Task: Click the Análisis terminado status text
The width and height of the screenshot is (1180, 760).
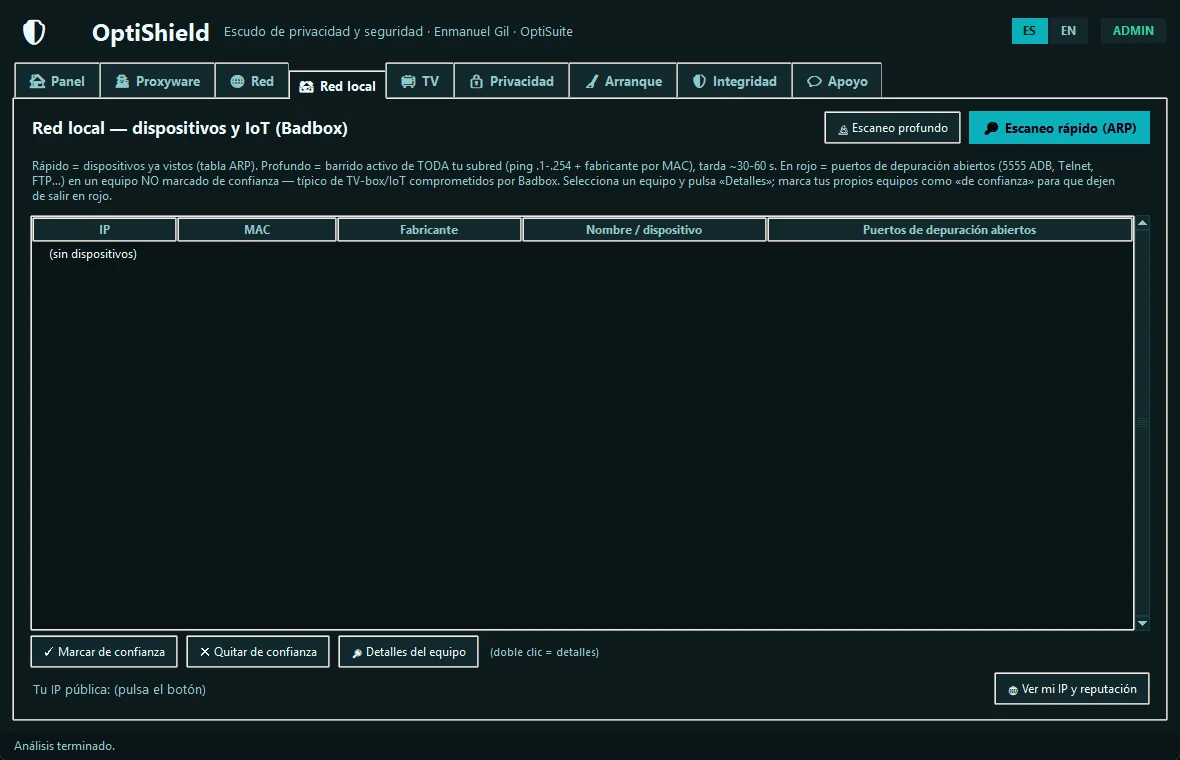Action: pyautogui.click(x=65, y=746)
